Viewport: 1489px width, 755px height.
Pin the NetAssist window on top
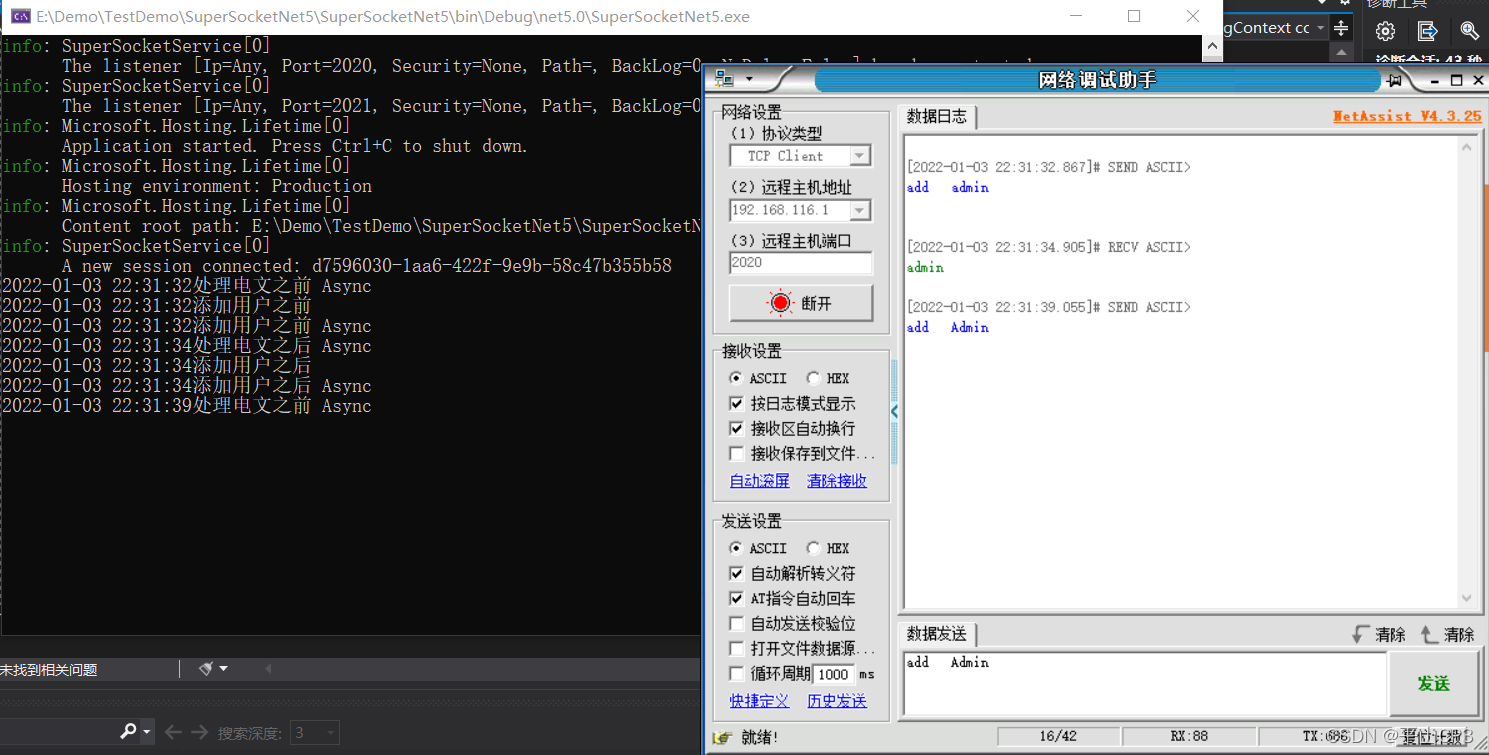pyautogui.click(x=1422, y=80)
